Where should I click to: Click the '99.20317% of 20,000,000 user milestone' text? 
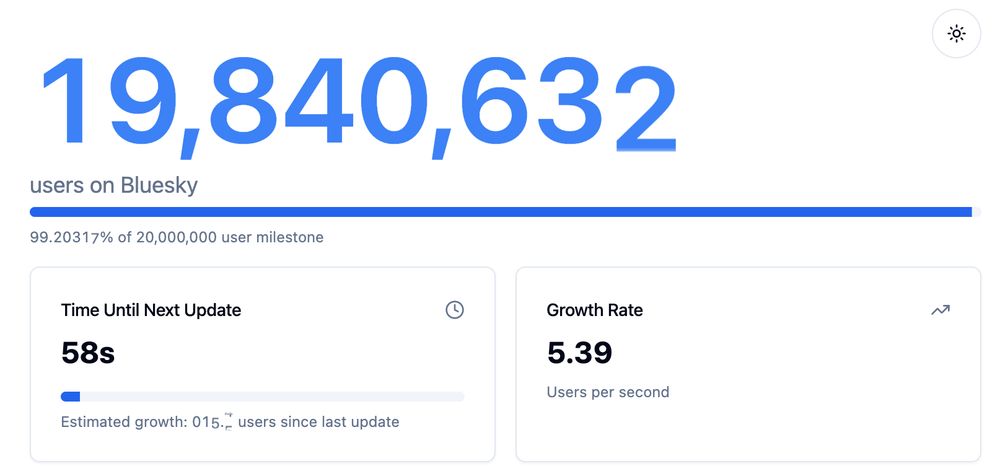pyautogui.click(x=177, y=238)
